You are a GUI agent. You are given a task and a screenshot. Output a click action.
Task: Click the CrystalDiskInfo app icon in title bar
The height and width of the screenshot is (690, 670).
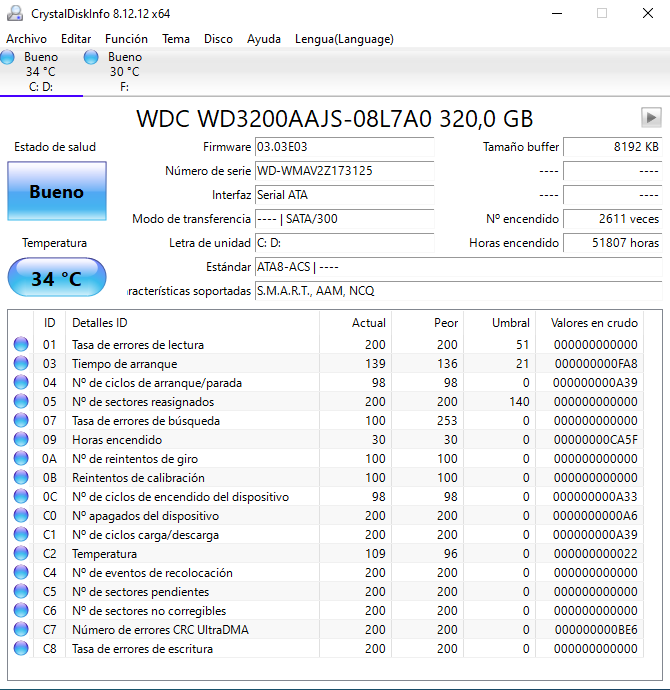point(15,13)
